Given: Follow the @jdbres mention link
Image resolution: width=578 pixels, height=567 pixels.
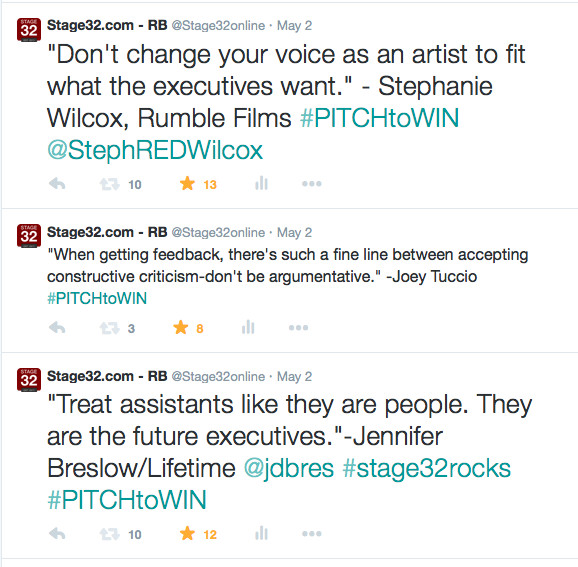Looking at the screenshot, I should coord(289,468).
